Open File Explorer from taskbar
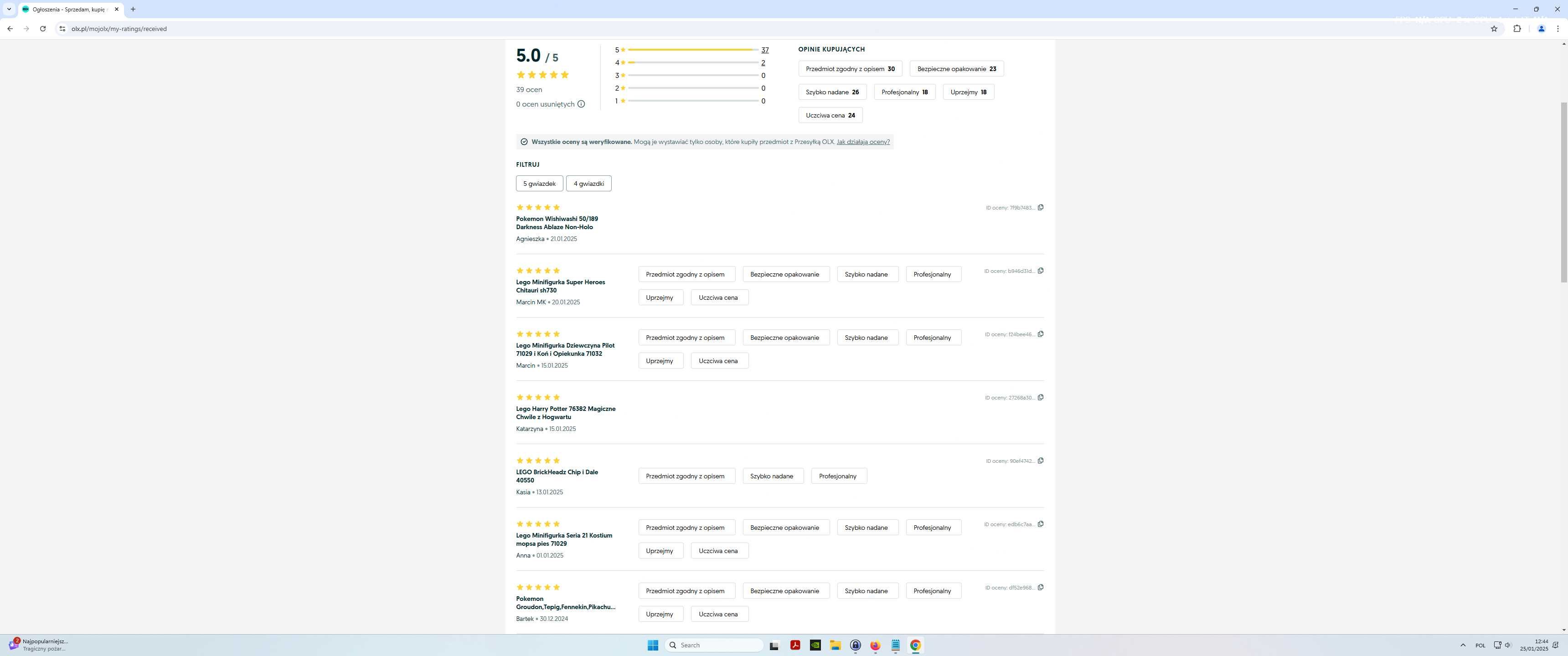1568x656 pixels. tap(835, 645)
